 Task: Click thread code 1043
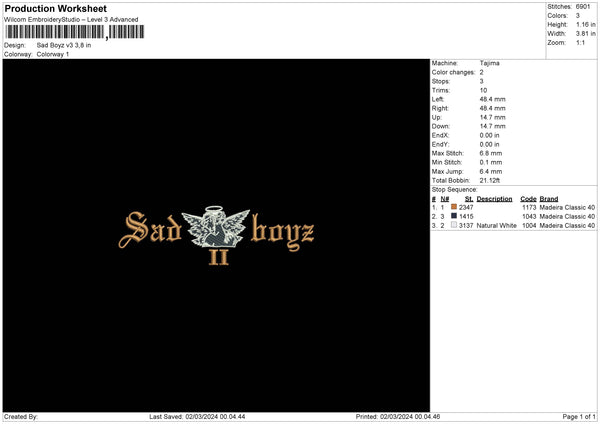pos(529,217)
